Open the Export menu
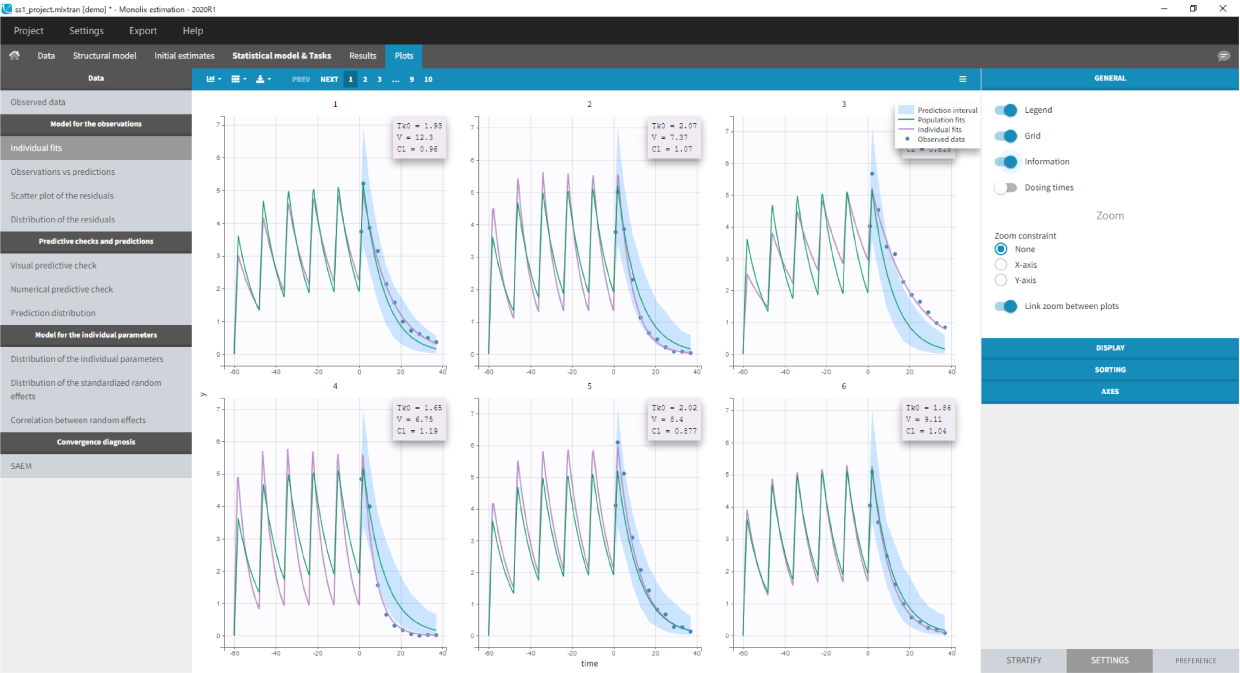The width and height of the screenshot is (1240, 673). point(143,31)
